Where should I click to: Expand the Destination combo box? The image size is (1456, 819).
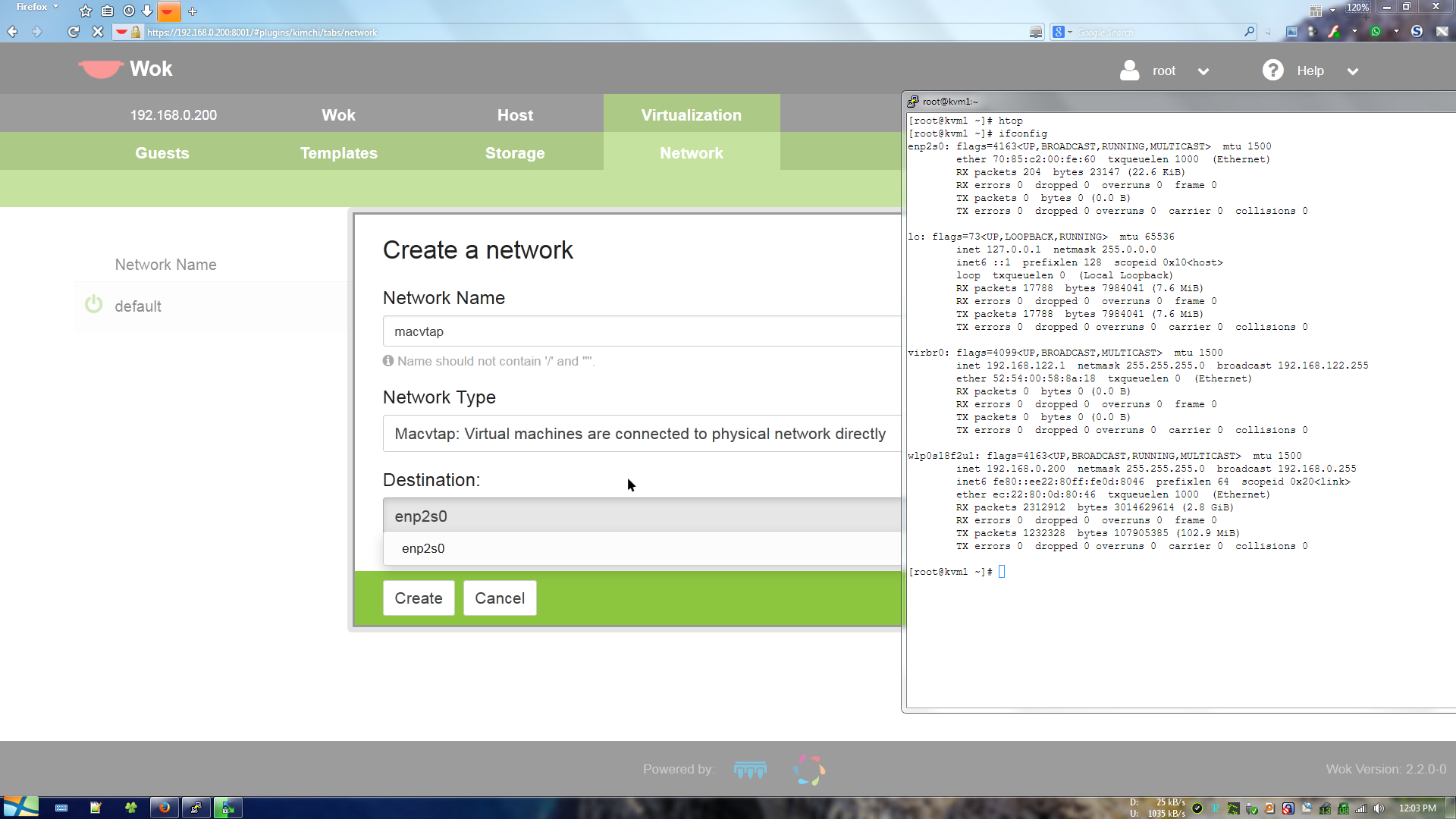pyautogui.click(x=641, y=516)
